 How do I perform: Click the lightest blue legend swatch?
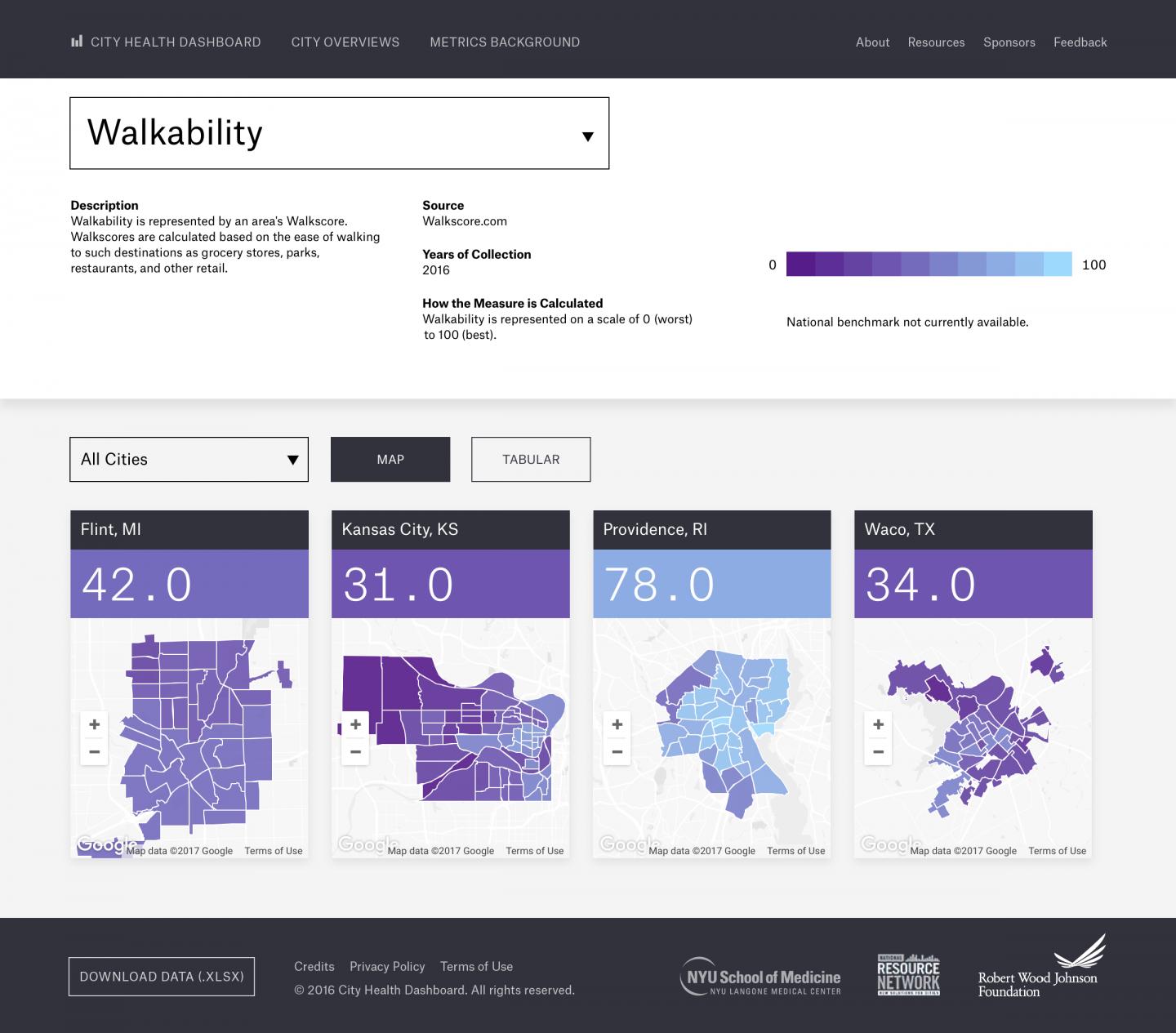point(1058,265)
